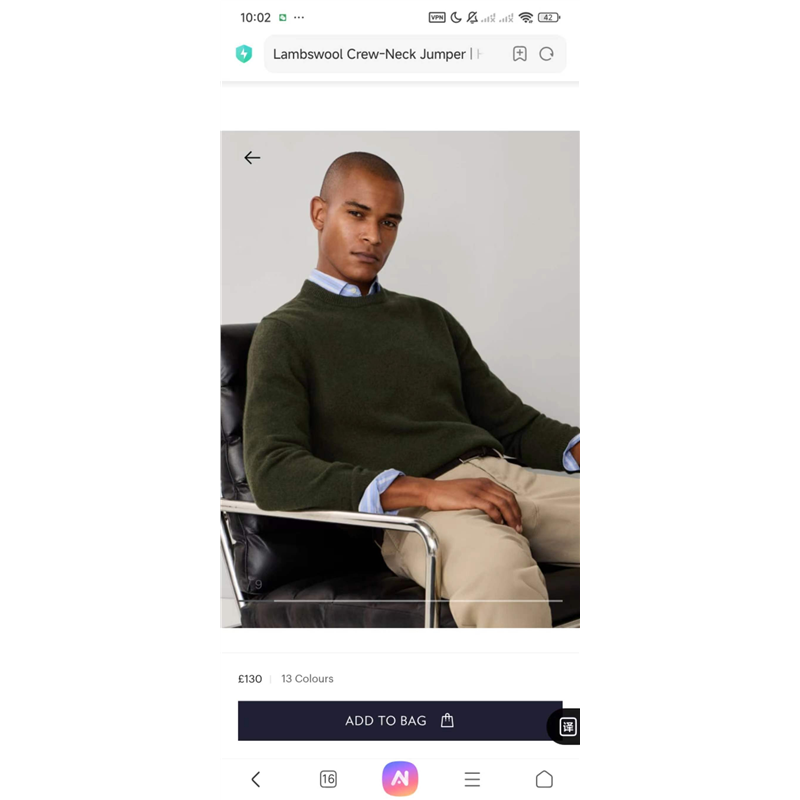Go back using the arrow over the photo
The height and width of the screenshot is (800, 800).
pos(252,158)
